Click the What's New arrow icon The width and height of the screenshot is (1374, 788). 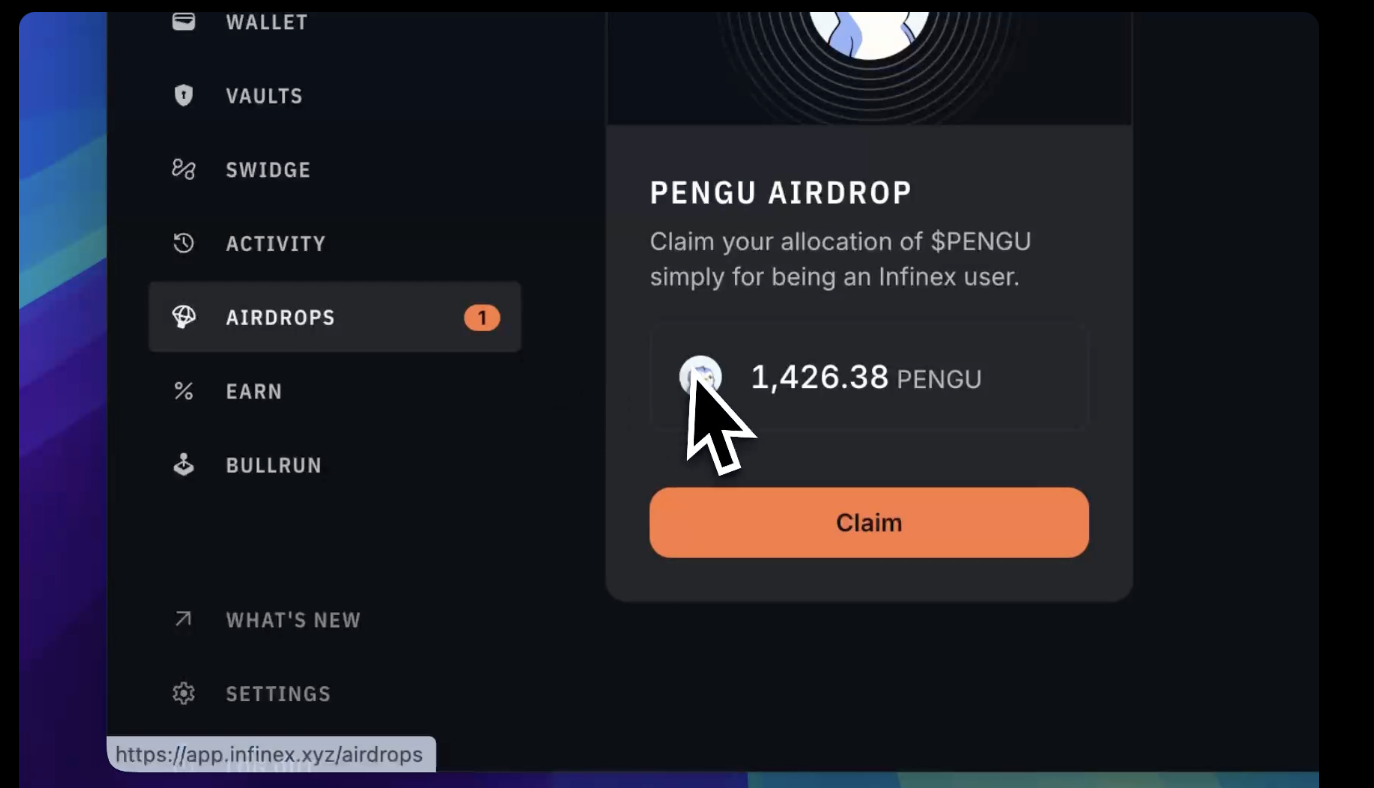point(183,620)
